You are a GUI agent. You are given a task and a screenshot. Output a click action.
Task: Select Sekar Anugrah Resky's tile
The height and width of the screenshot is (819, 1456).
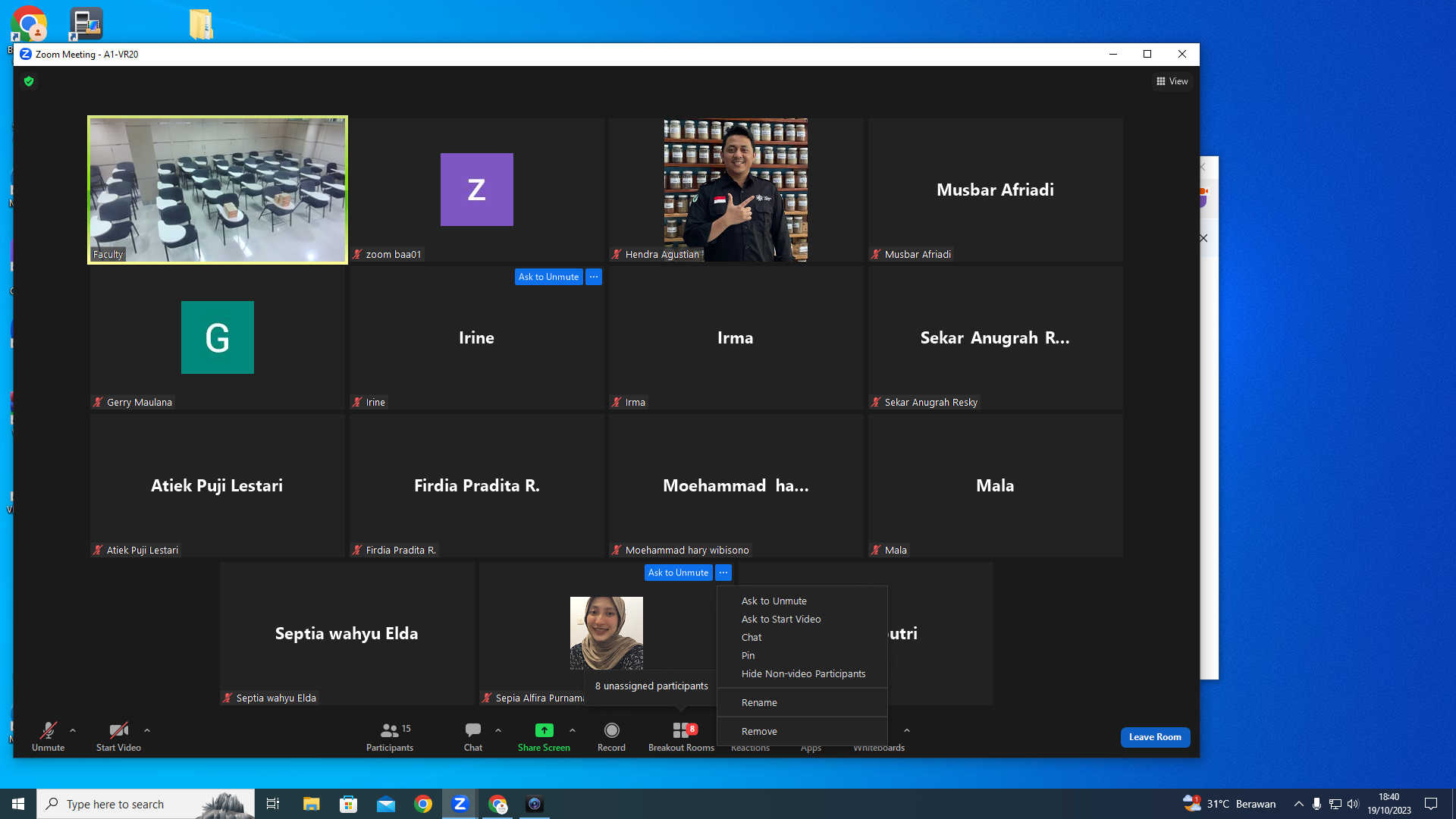(995, 337)
